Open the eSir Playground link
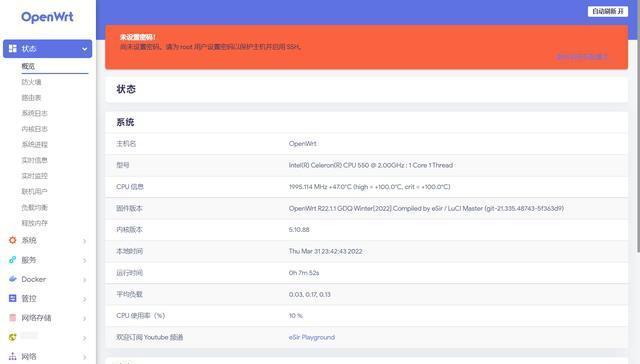Screen dimensions: 640x364 tap(312, 337)
